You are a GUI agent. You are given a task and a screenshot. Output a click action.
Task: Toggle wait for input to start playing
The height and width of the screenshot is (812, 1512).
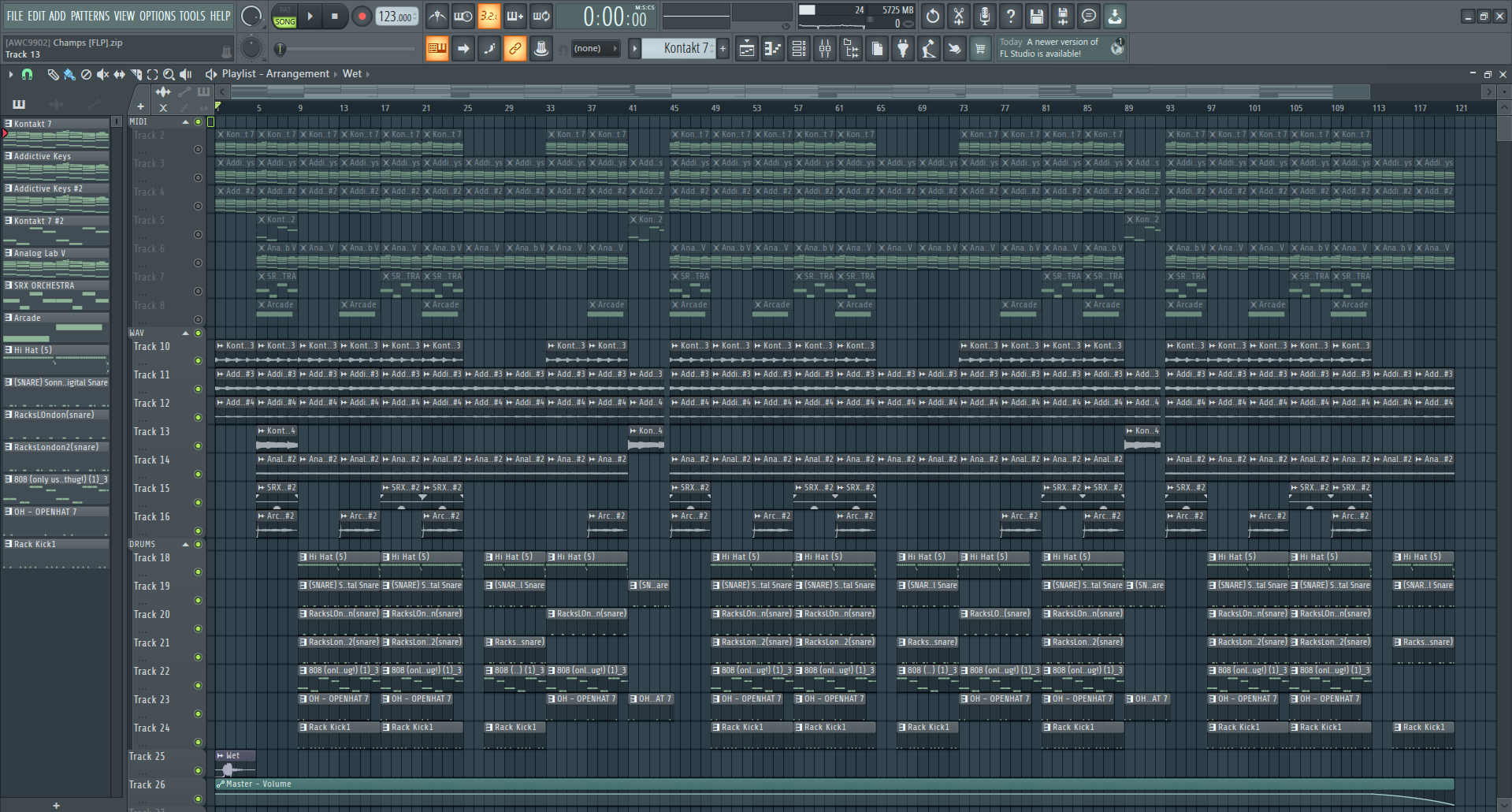click(x=463, y=16)
